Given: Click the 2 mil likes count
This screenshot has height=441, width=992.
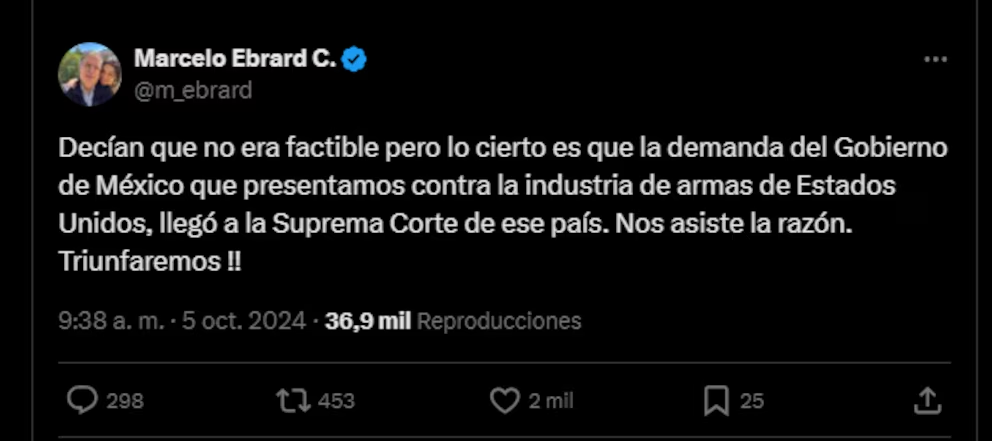Looking at the screenshot, I should 550,401.
